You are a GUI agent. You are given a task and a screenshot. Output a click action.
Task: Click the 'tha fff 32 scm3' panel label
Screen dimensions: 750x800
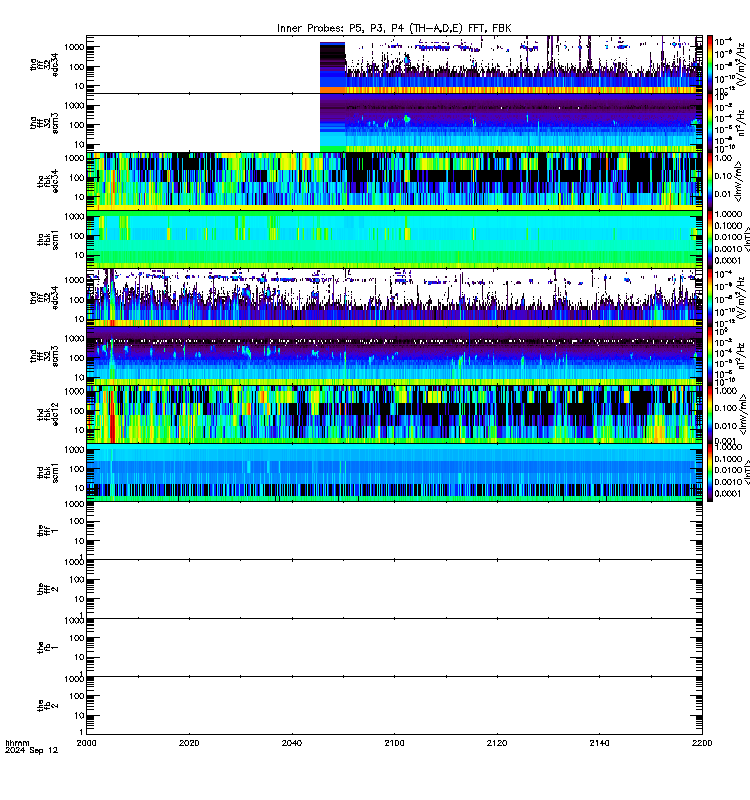(44, 123)
